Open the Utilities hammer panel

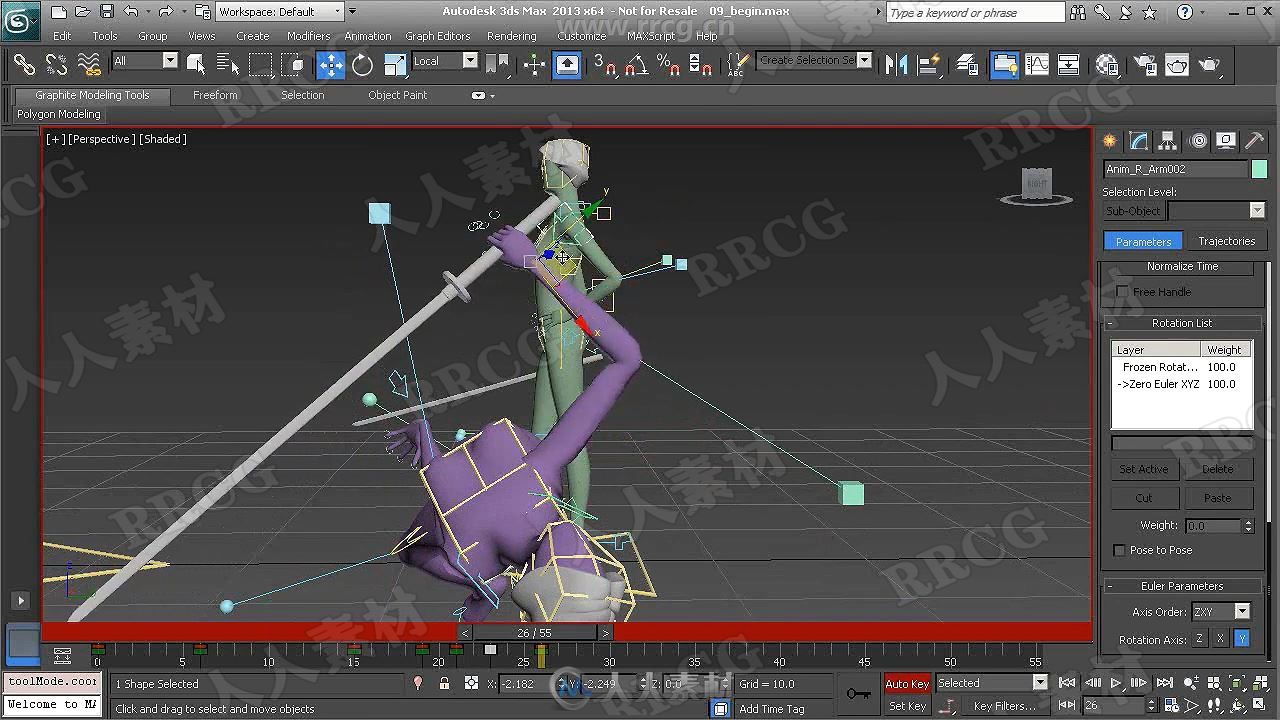click(x=1254, y=140)
